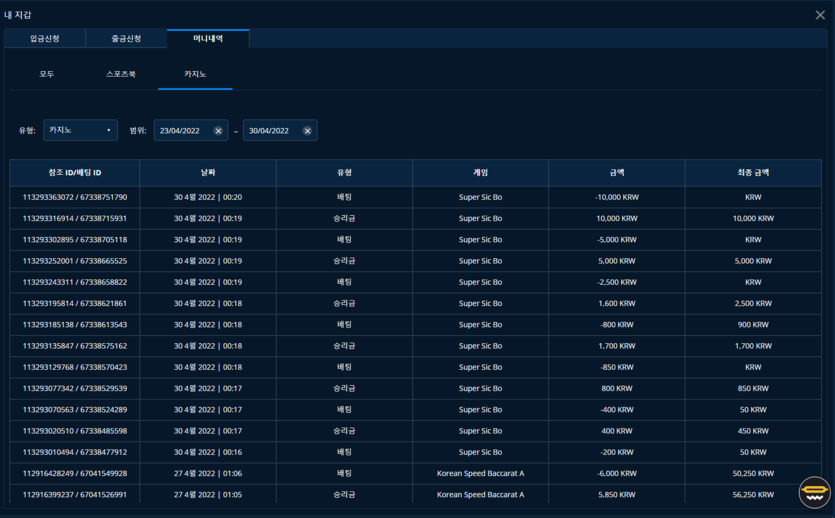The height and width of the screenshot is (518, 835).
Task: Select ID 113293010494 / 67338477912
Action: point(75,453)
